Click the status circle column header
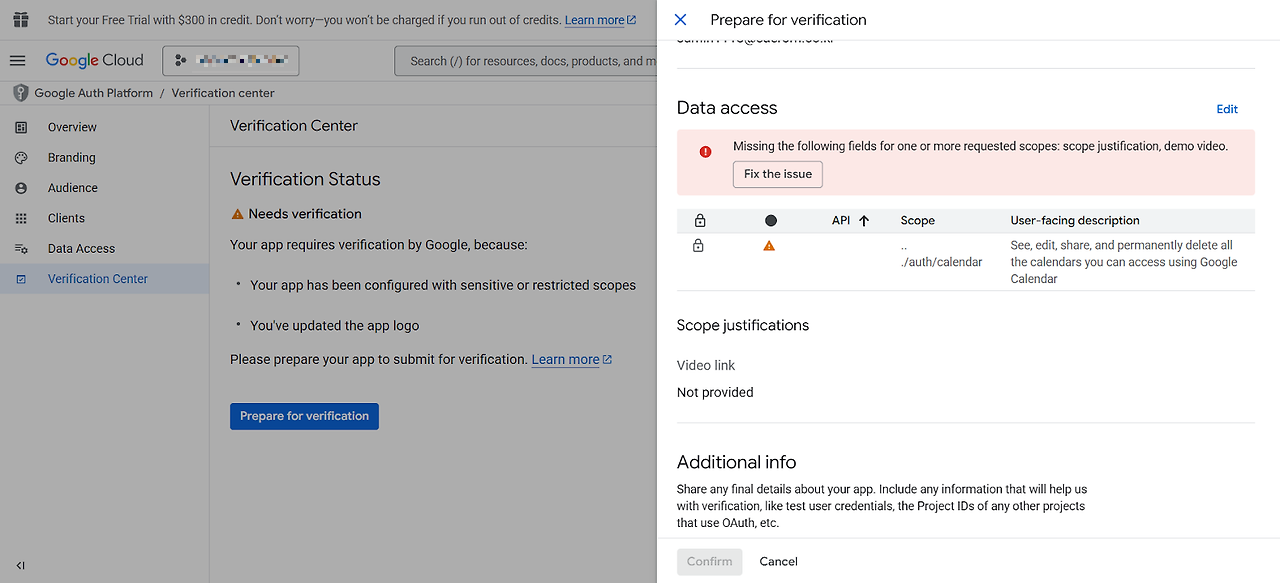1280x583 pixels. click(770, 221)
